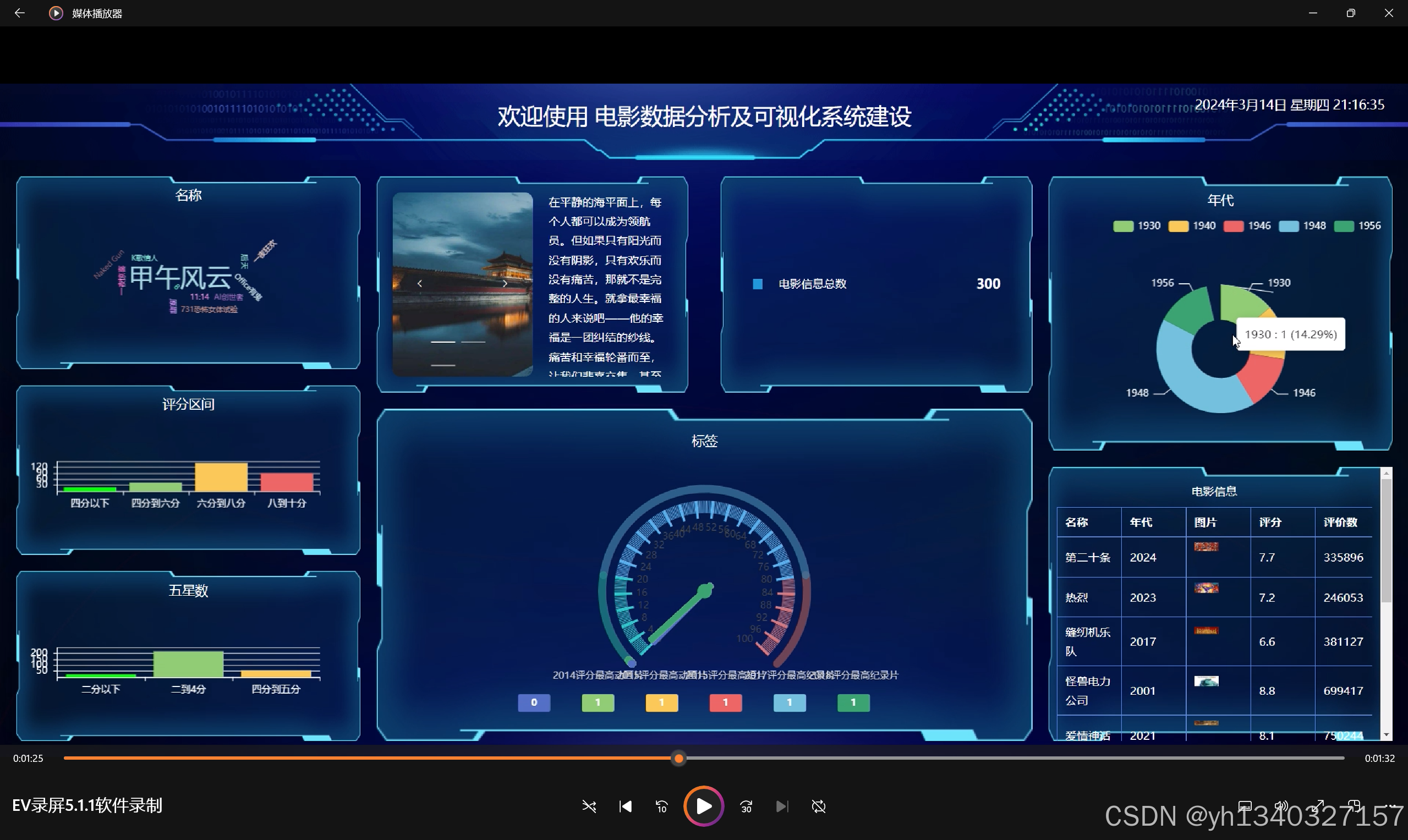Click the 评分 column header

pyautogui.click(x=1270, y=522)
